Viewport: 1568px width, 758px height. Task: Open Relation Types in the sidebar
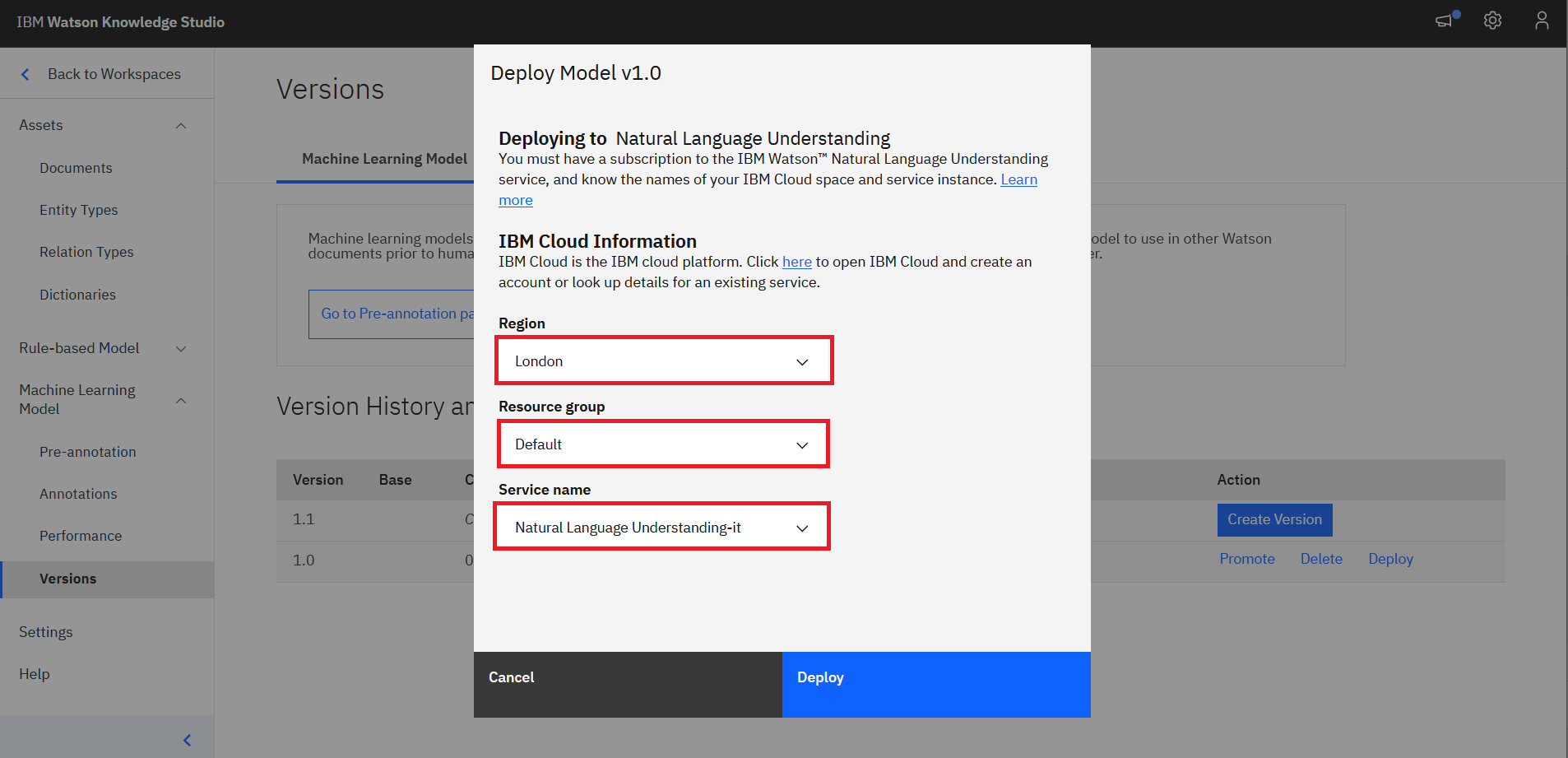[x=86, y=252]
